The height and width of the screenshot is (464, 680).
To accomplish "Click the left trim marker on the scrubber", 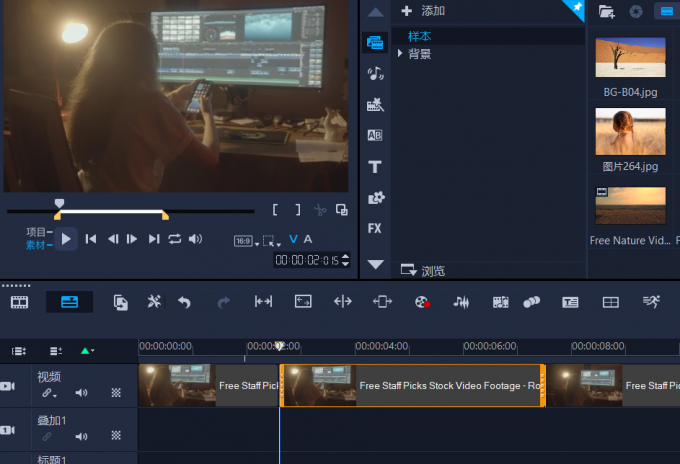I will click(x=57, y=216).
